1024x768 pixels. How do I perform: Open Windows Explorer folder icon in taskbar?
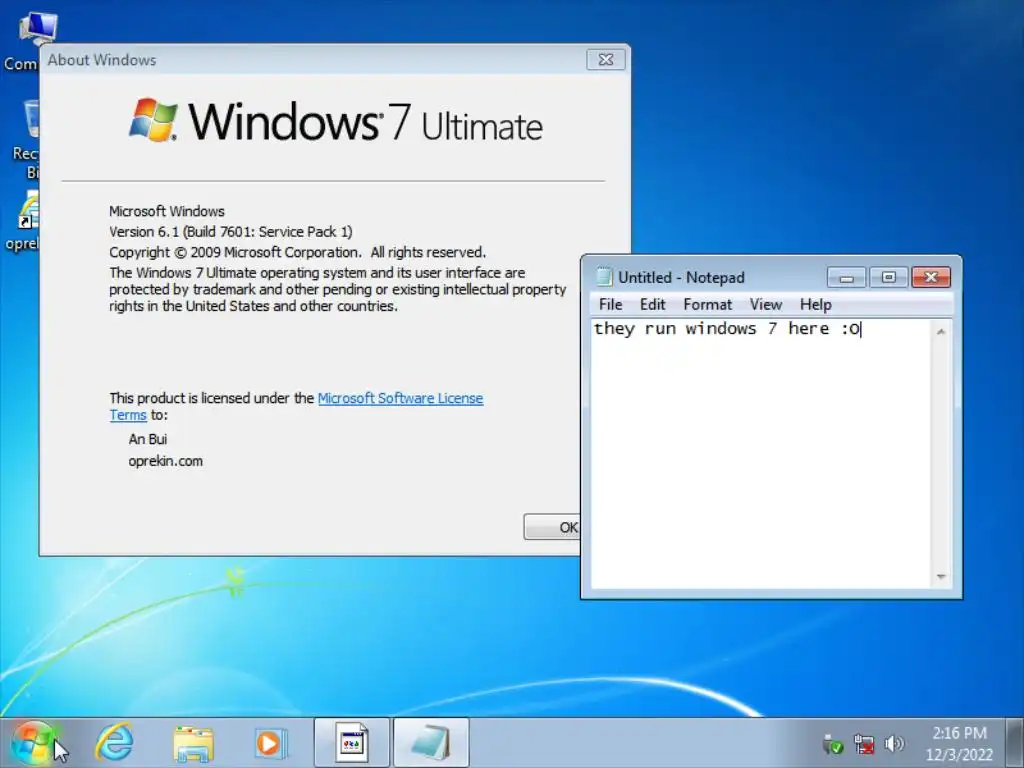coord(193,743)
